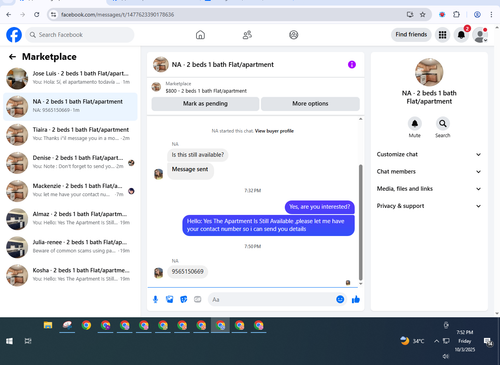Expand the Privacy & support section

coord(429,206)
